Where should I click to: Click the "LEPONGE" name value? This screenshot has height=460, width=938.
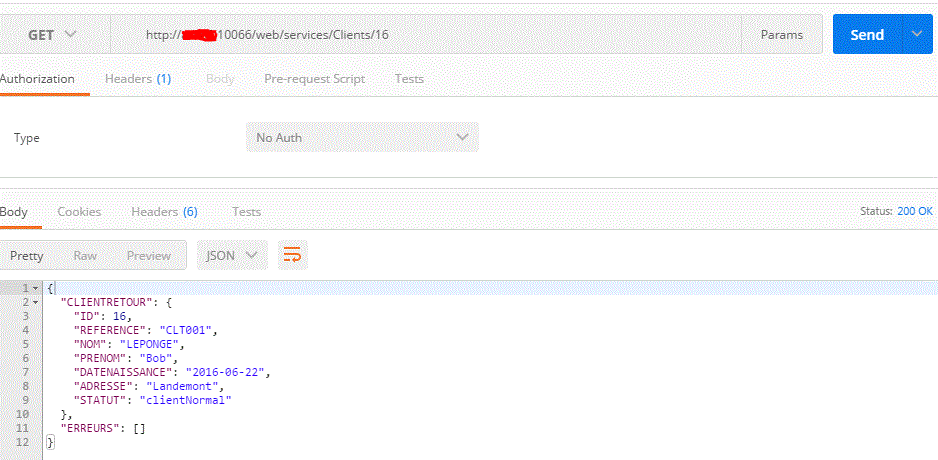[x=150, y=344]
